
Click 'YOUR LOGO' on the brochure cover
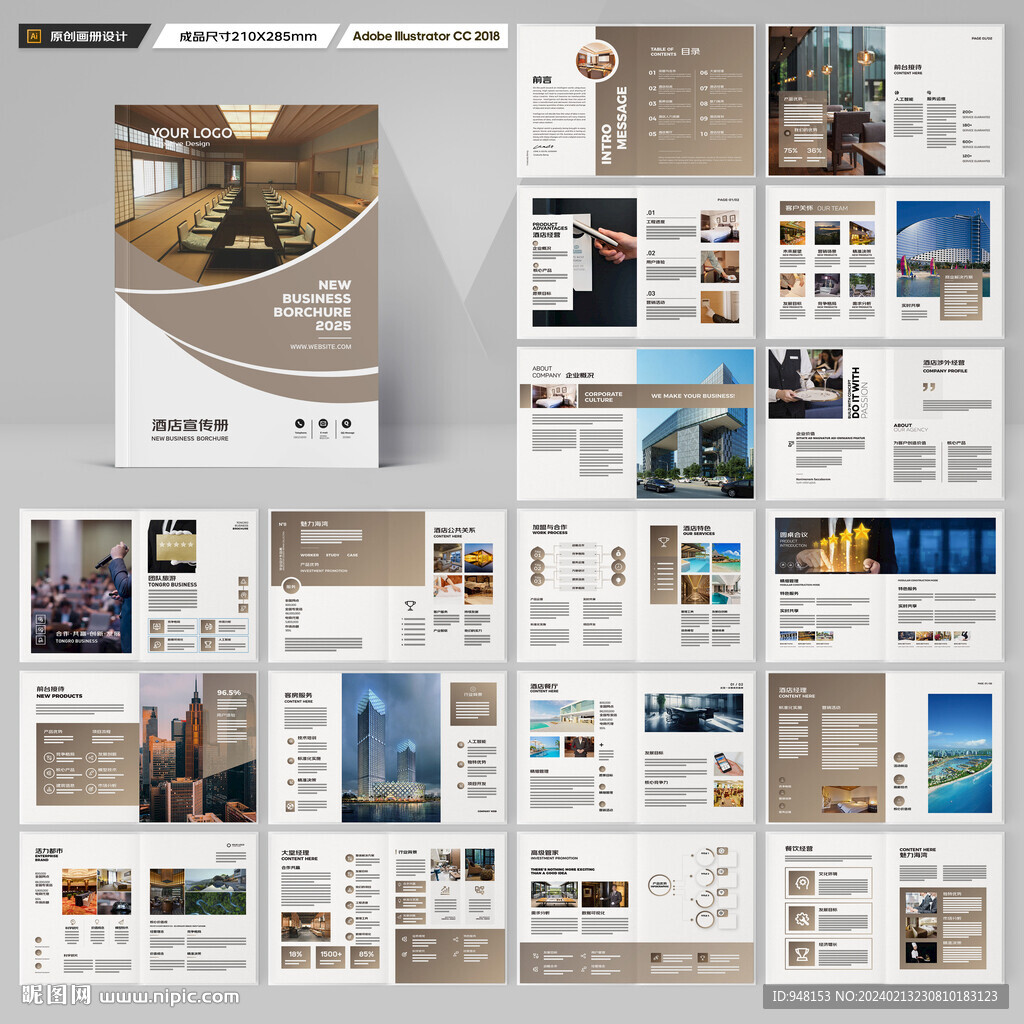pos(191,133)
